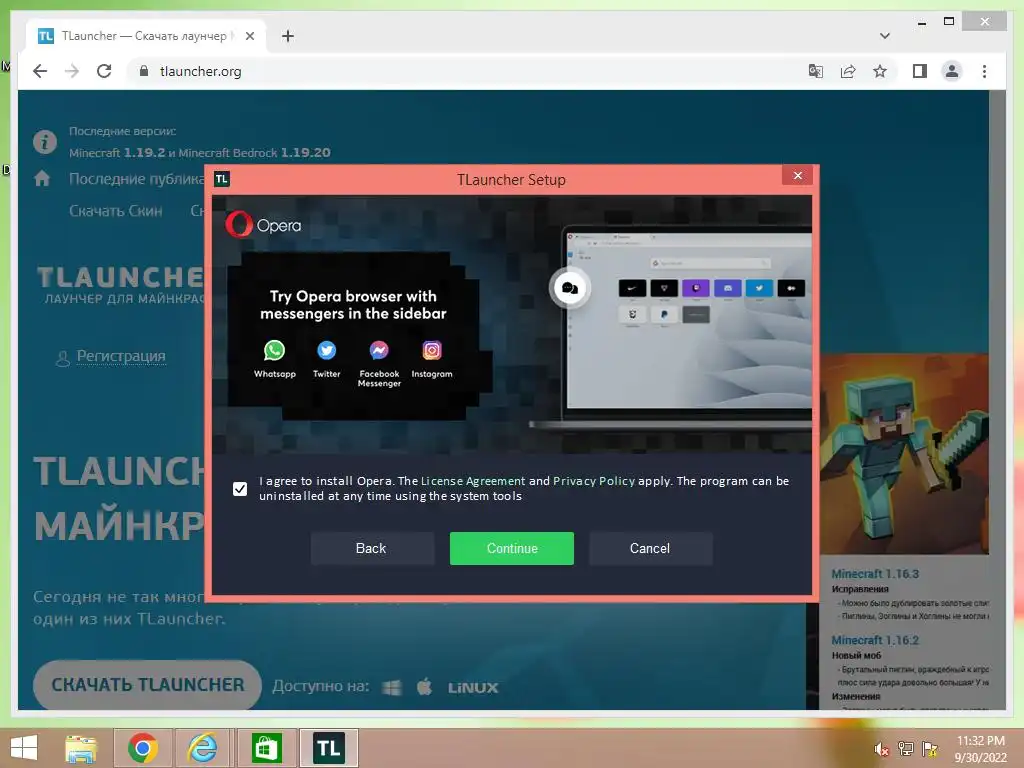The height and width of the screenshot is (768, 1024).
Task: Click the LINUX platform link
Action: coord(473,688)
